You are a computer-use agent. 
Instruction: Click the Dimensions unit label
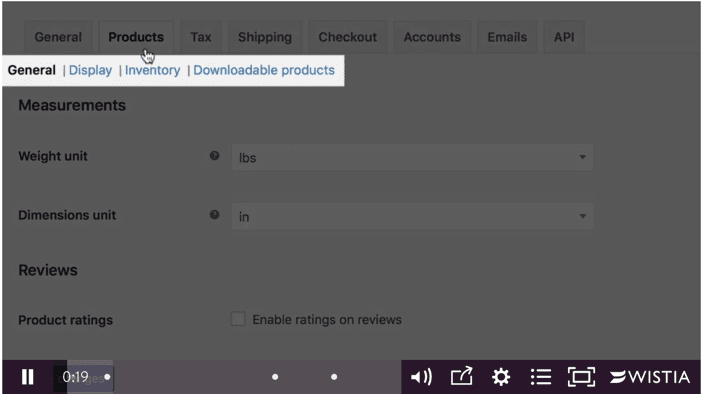pos(67,215)
